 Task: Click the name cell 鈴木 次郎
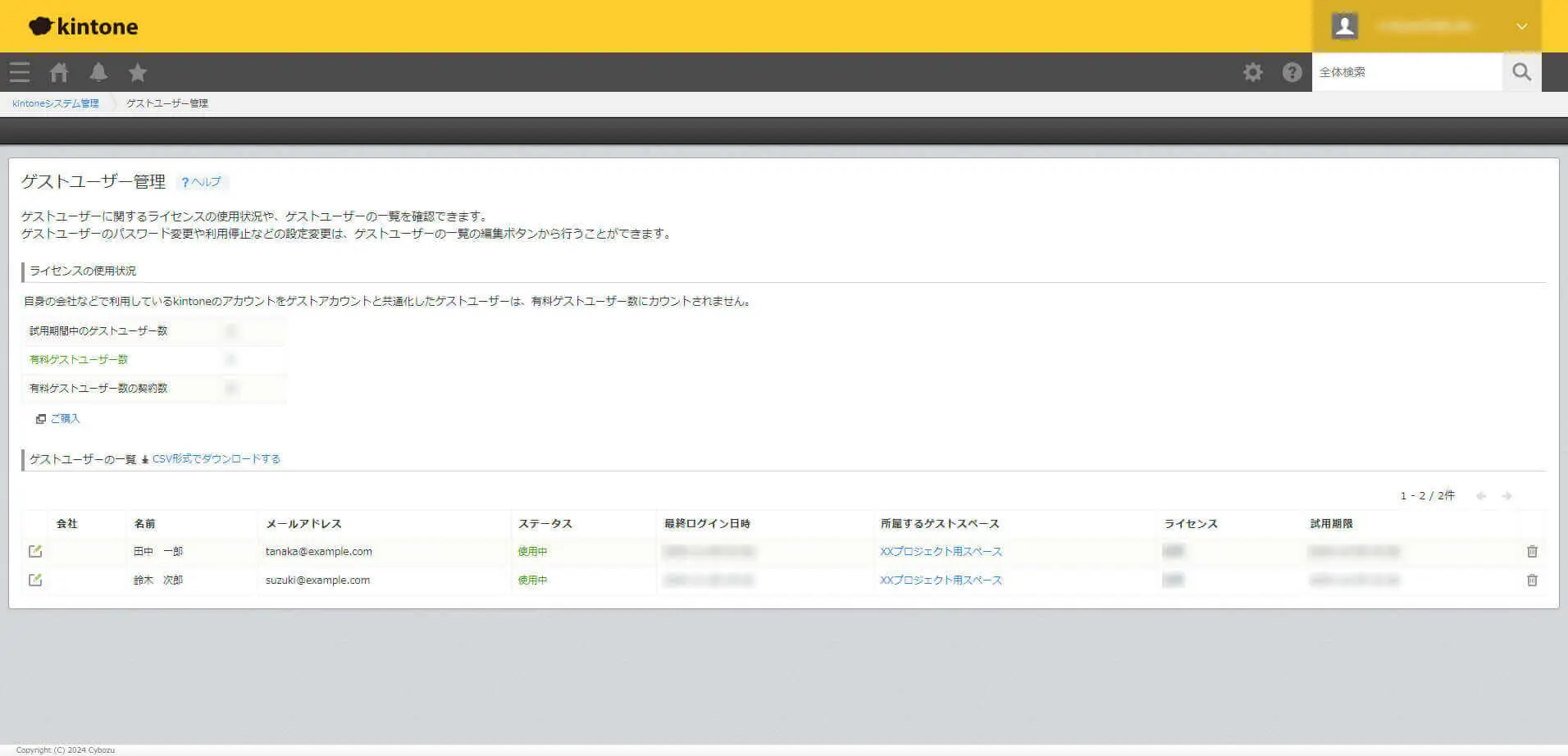(x=158, y=580)
